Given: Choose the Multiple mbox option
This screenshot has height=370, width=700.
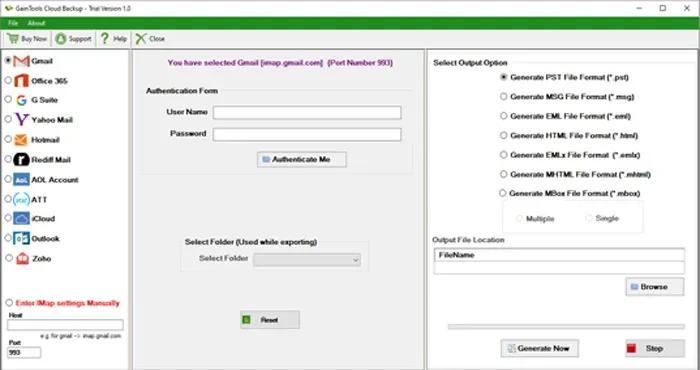Looking at the screenshot, I should [520, 218].
